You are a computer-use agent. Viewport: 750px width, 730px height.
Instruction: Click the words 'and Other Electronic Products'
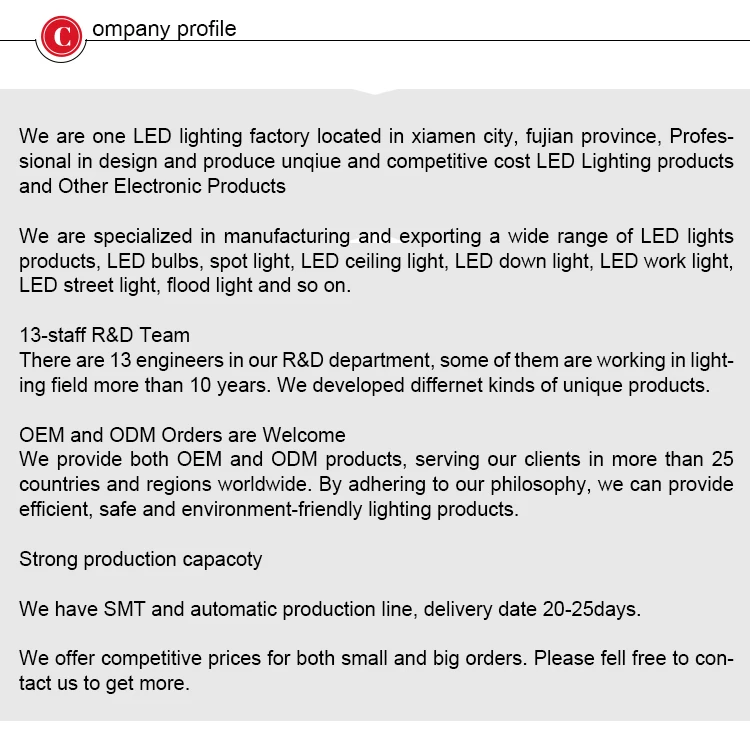(x=152, y=186)
